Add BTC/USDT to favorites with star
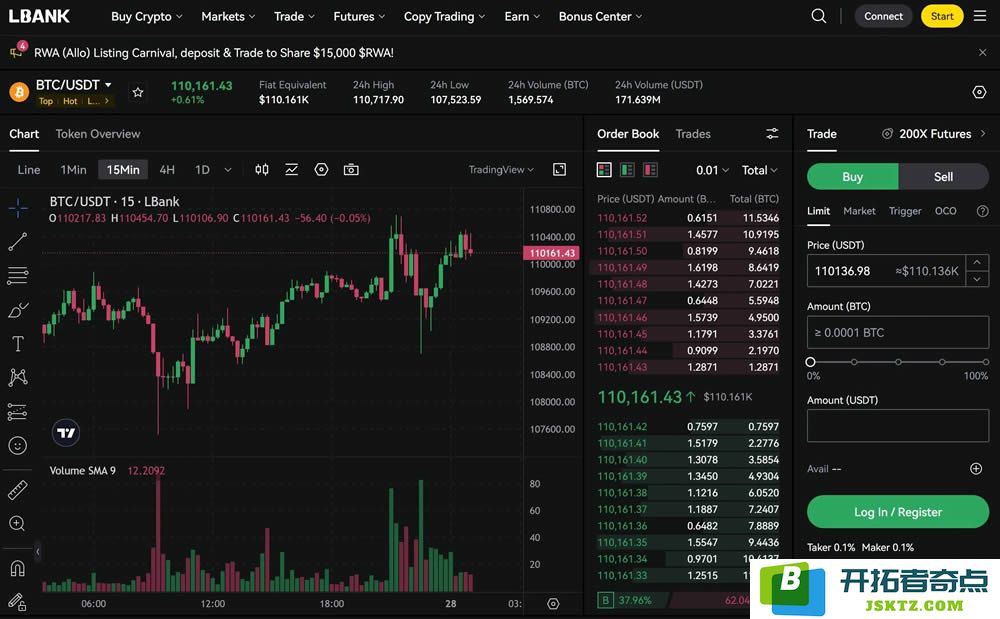Viewport: 1000px width, 619px height. tap(138, 92)
